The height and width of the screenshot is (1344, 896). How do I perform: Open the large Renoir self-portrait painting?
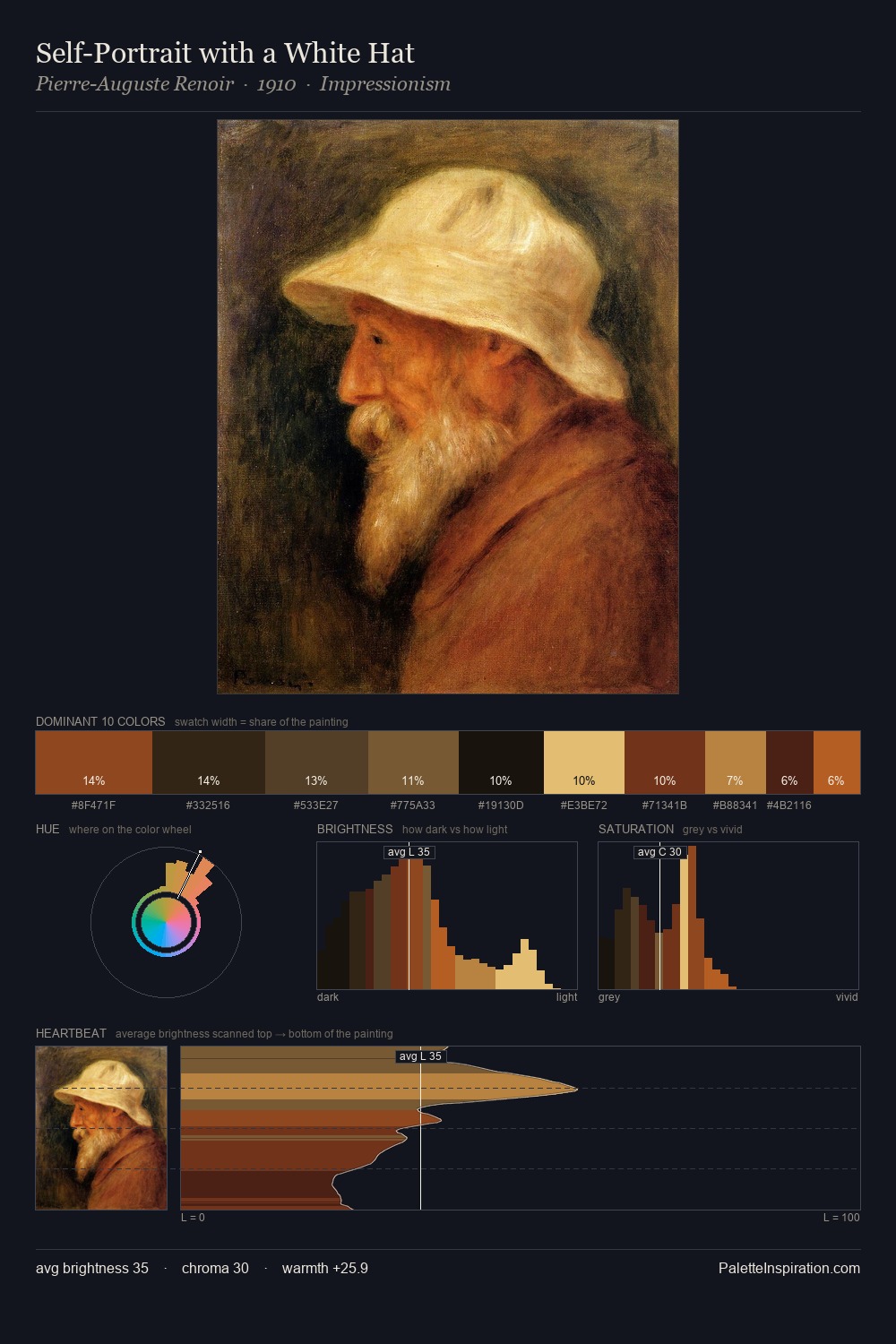point(448,407)
